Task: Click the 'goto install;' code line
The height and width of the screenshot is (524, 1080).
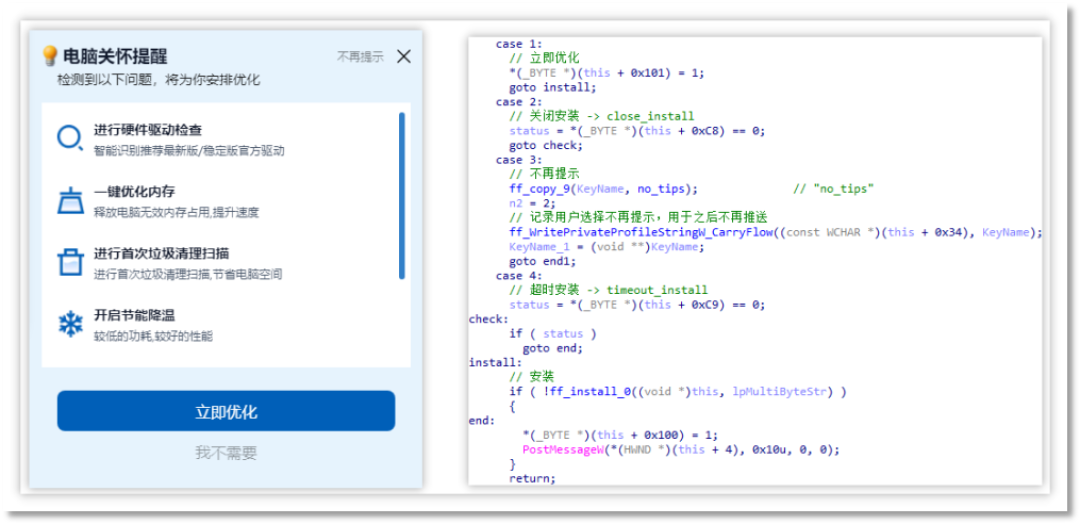Action: [x=552, y=87]
